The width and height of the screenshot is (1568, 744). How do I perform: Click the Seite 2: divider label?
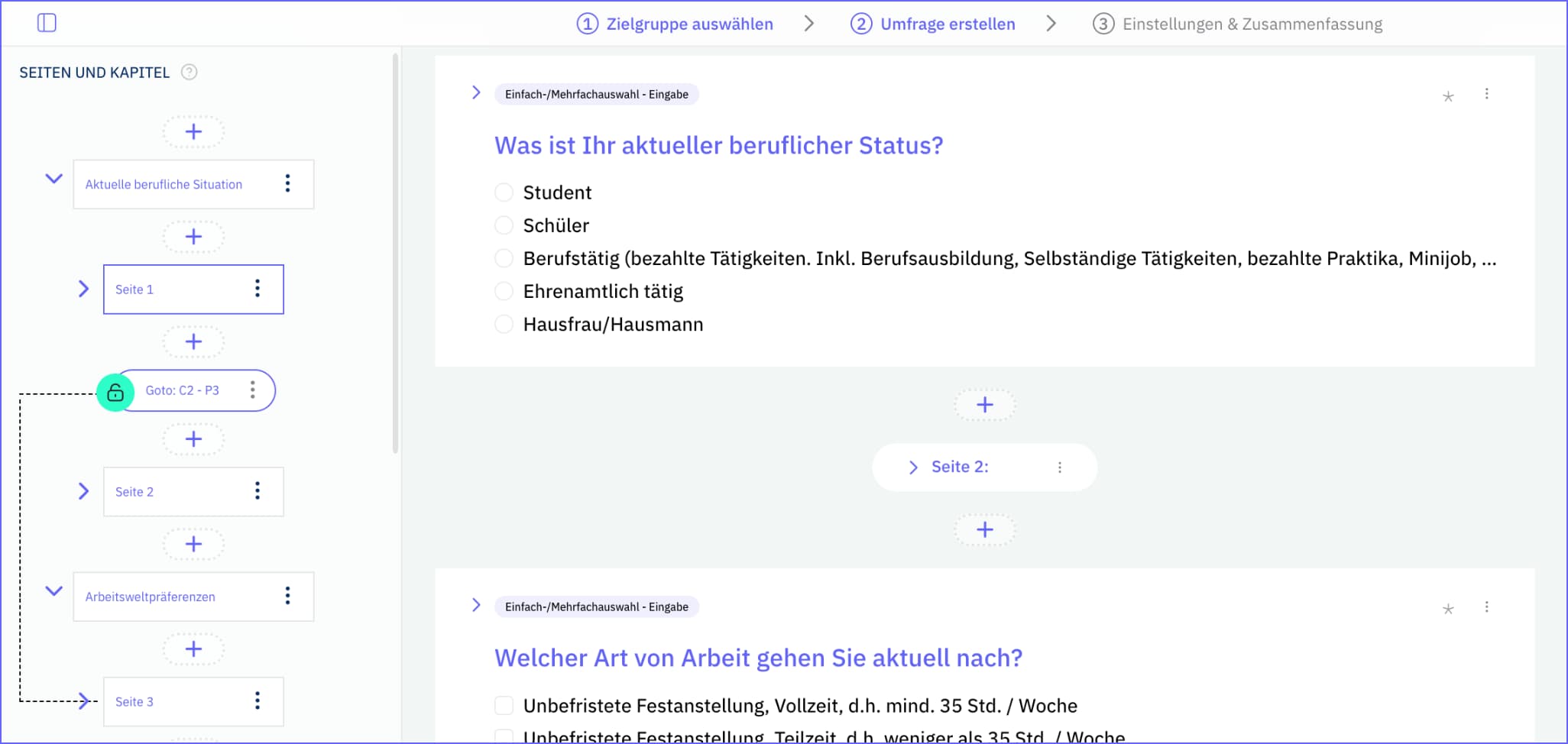960,467
